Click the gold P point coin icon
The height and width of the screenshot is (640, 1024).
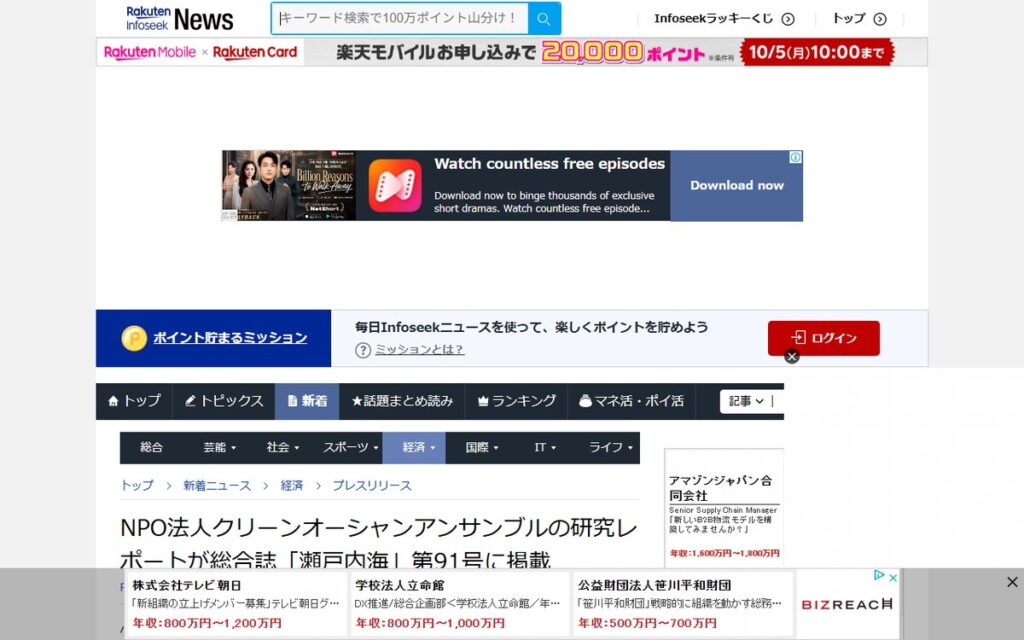point(134,338)
